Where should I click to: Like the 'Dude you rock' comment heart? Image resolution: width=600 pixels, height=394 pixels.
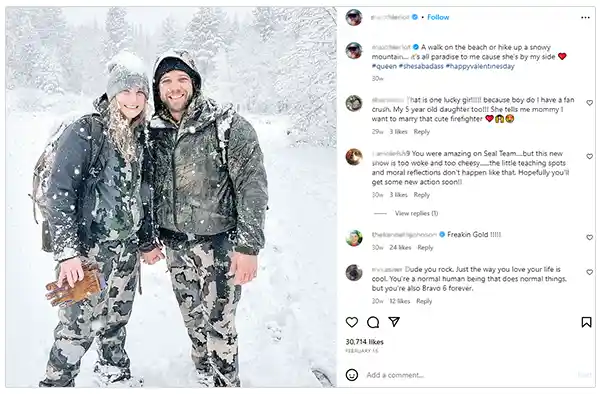pos(589,272)
